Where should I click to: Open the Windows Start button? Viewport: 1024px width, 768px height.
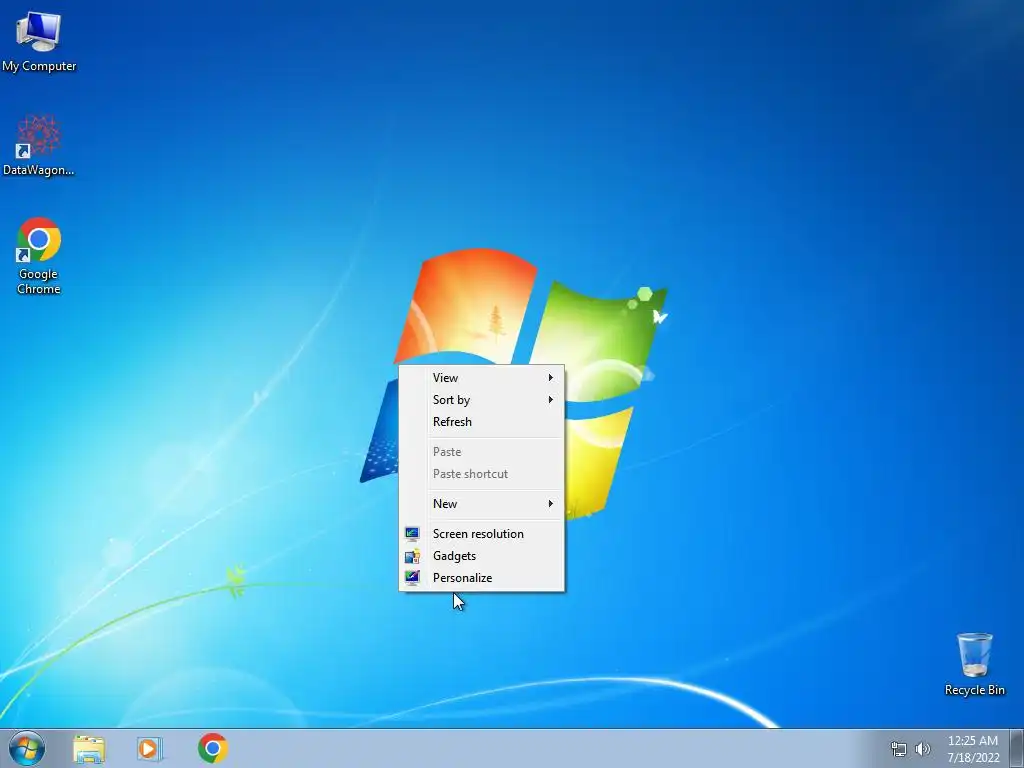pos(27,748)
